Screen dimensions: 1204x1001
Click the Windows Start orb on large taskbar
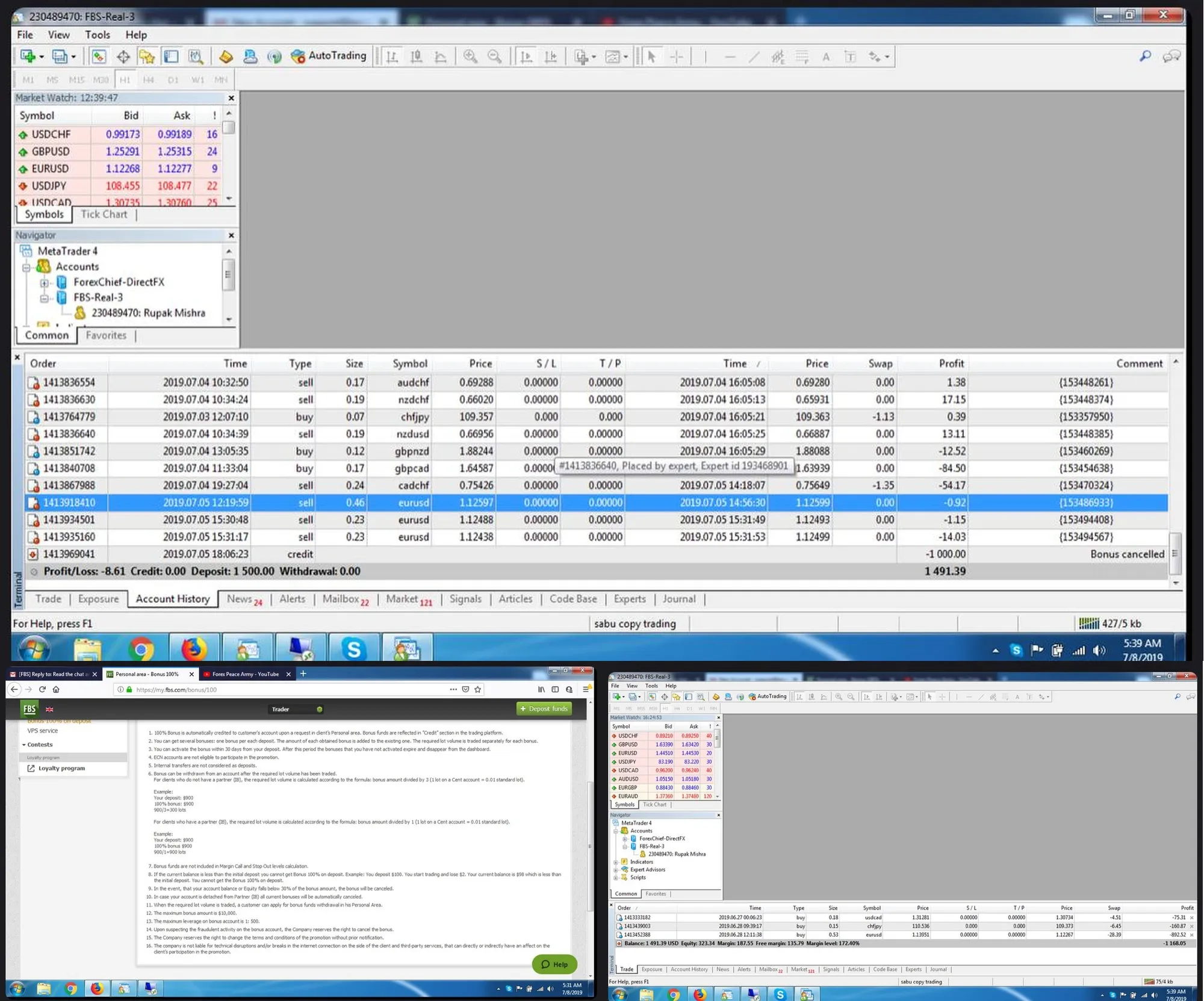click(x=34, y=649)
